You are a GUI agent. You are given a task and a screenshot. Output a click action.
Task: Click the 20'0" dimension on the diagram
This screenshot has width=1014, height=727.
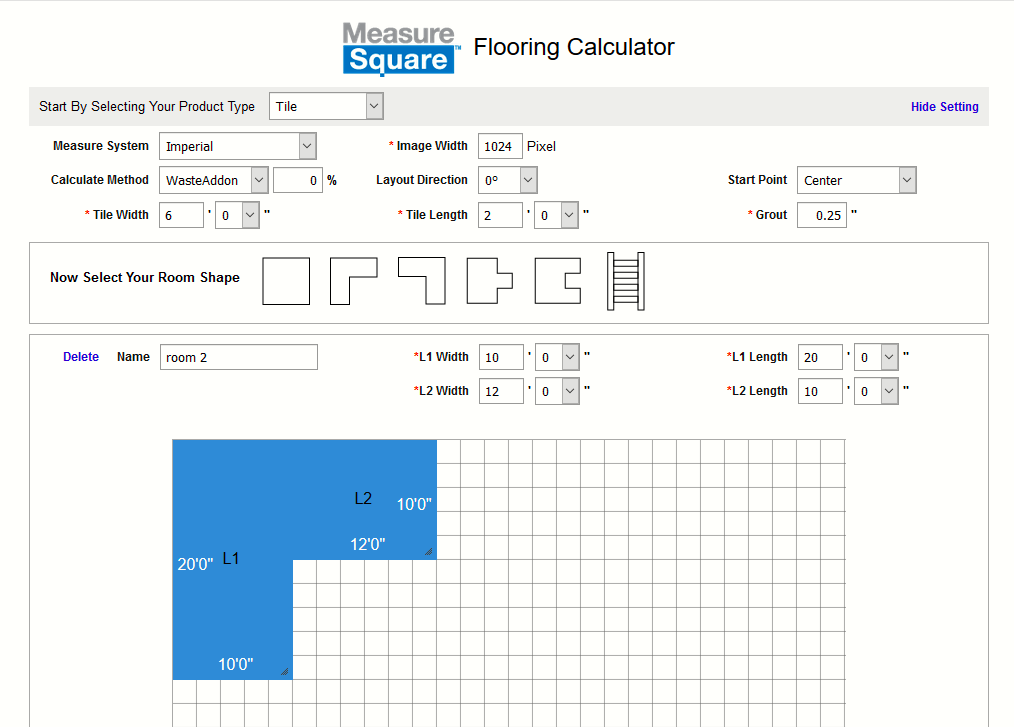coord(195,564)
